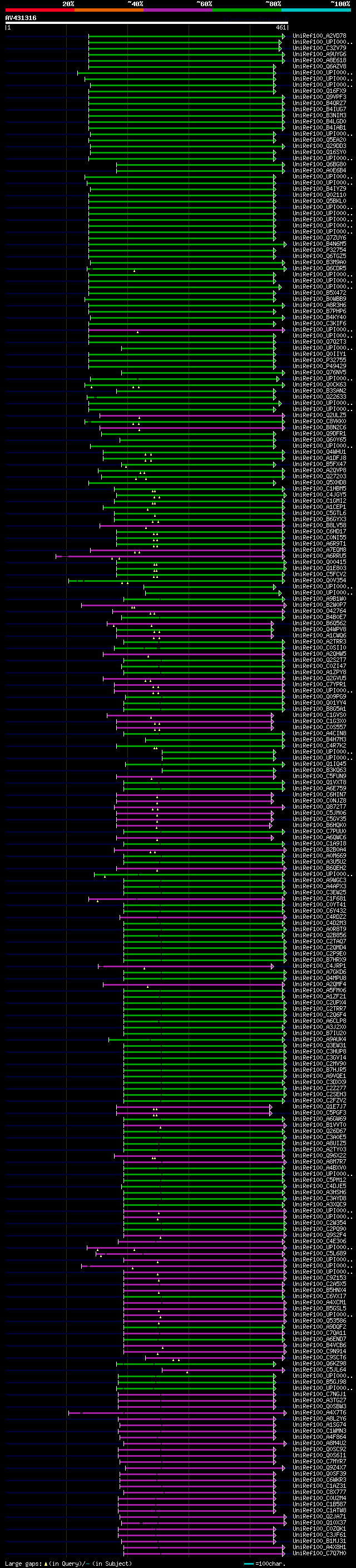Select hit label UniRef100_Q10X37
The height and width of the screenshot is (1568, 356).
pyautogui.click(x=319, y=1522)
